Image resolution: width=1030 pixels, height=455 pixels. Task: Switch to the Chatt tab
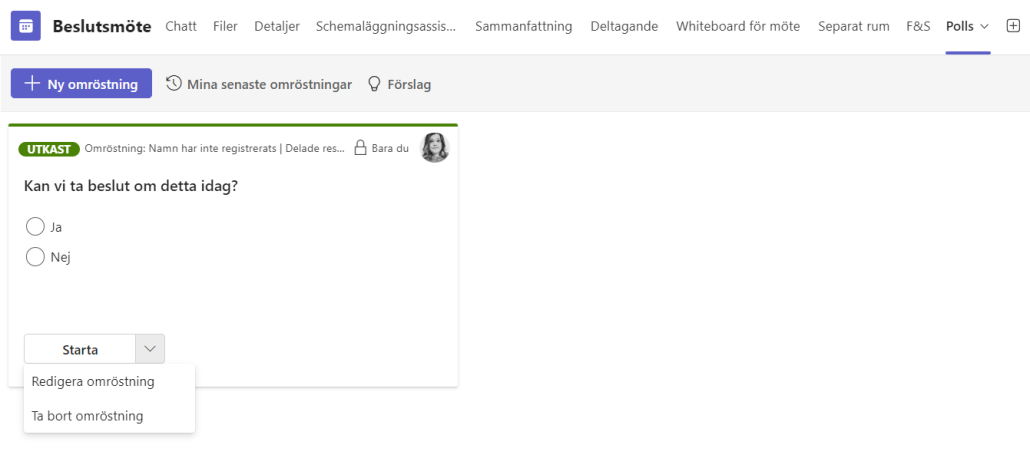(181, 26)
